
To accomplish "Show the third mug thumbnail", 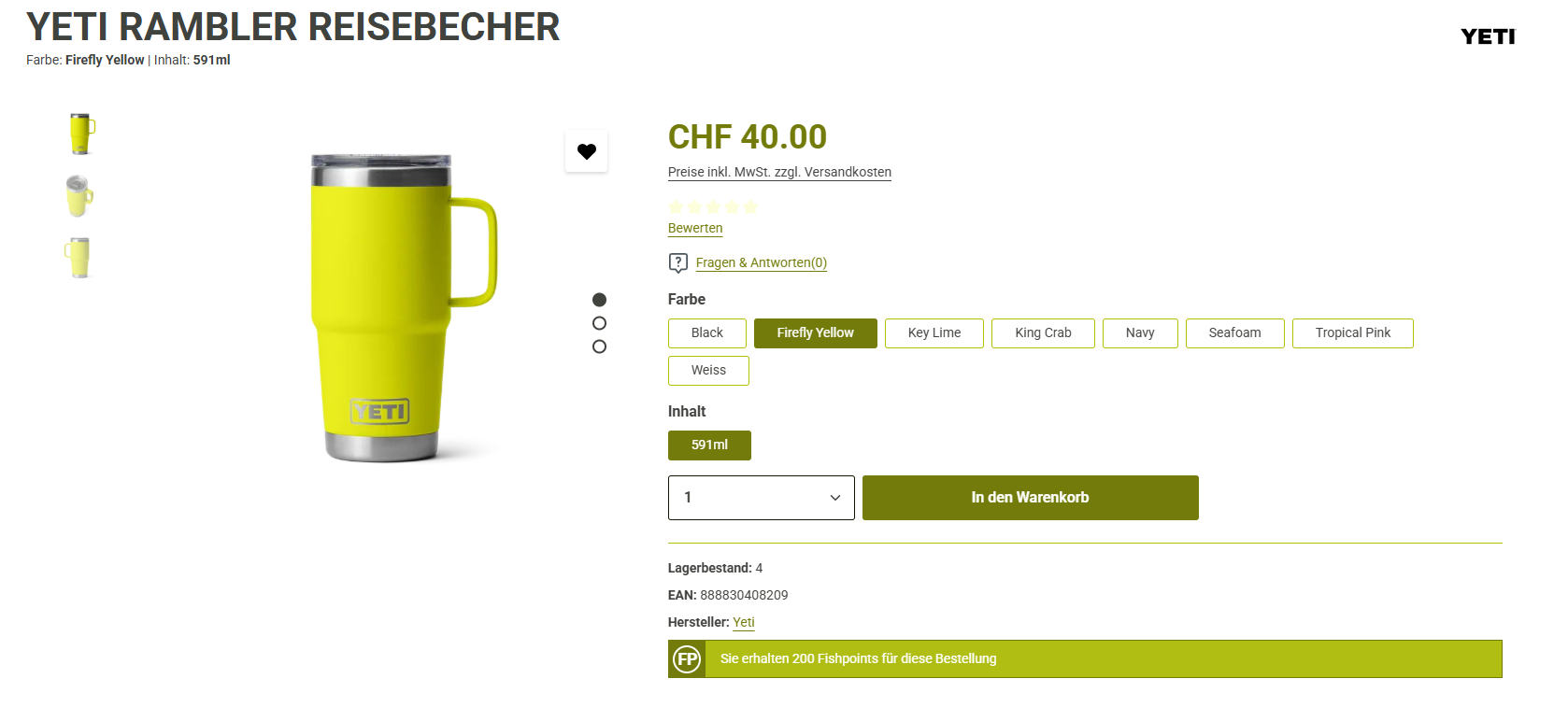I will pyautogui.click(x=78, y=258).
